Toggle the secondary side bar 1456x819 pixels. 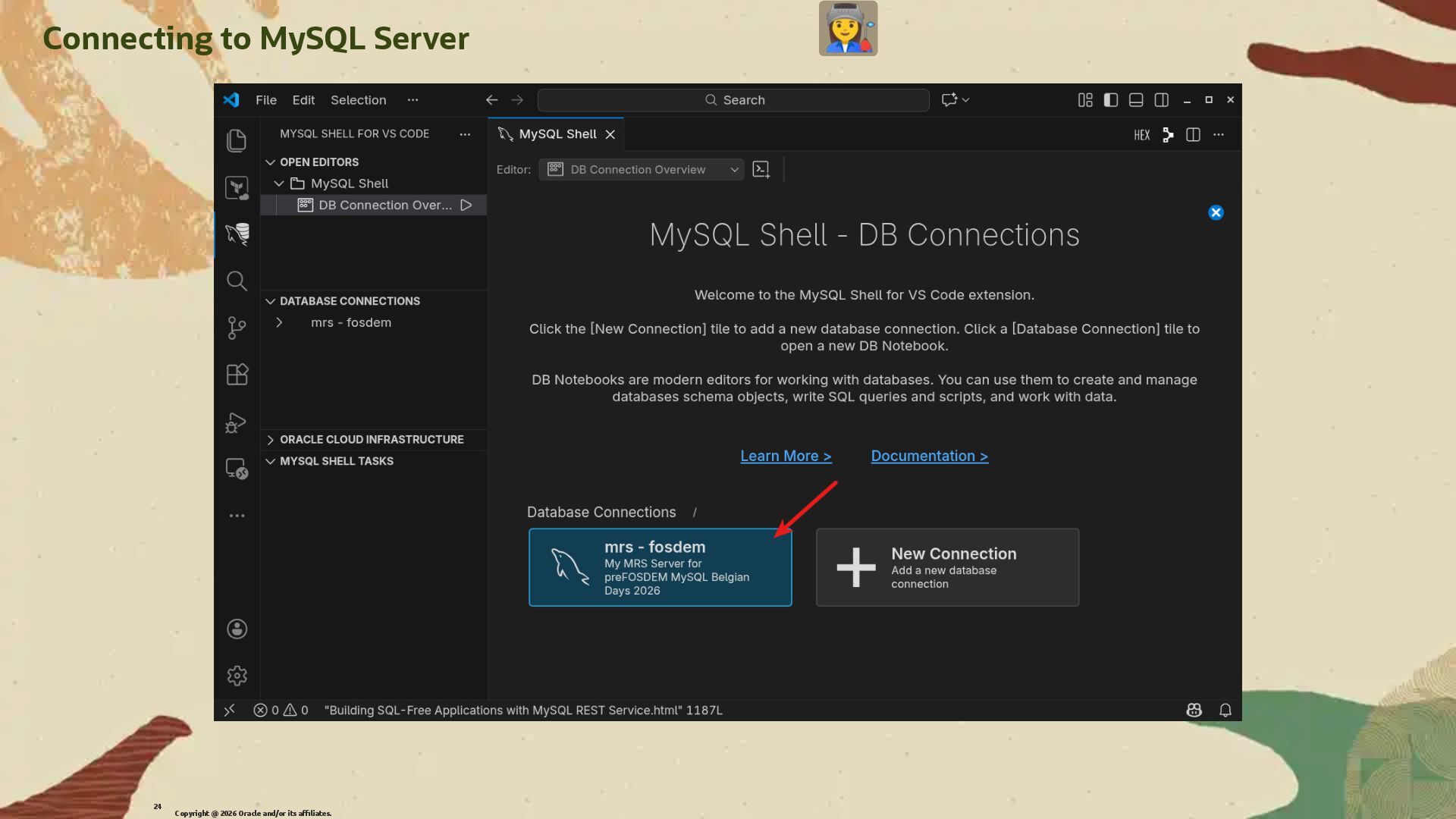[x=1161, y=100]
